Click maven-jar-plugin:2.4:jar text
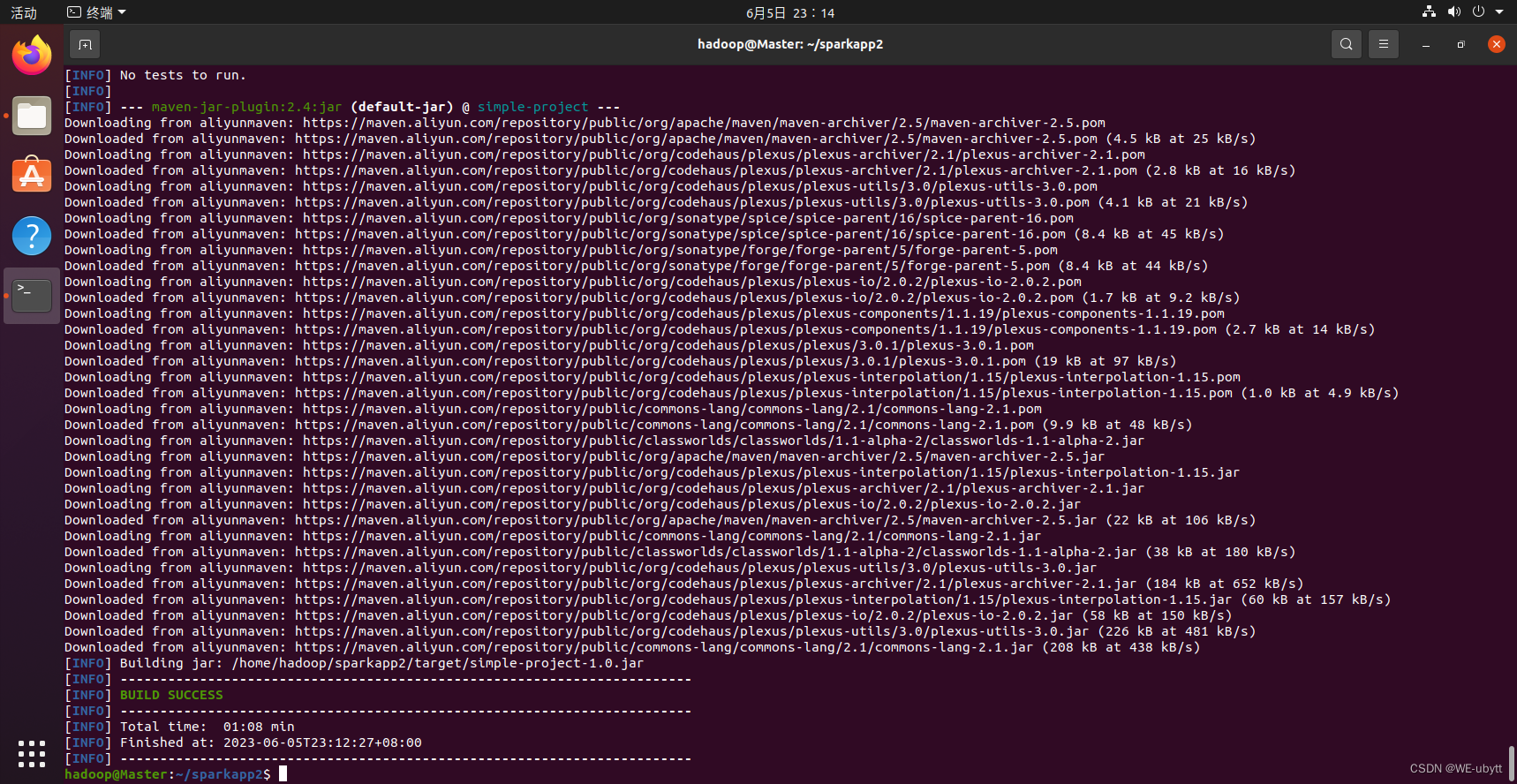The image size is (1517, 784). (246, 107)
